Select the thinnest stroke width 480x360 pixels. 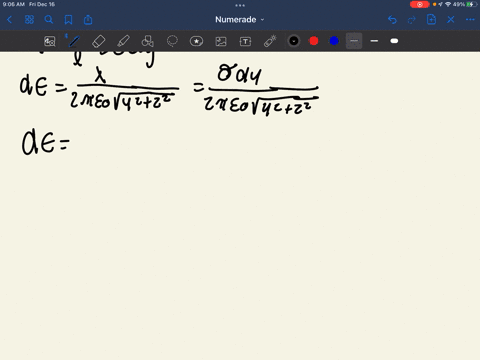click(x=354, y=41)
